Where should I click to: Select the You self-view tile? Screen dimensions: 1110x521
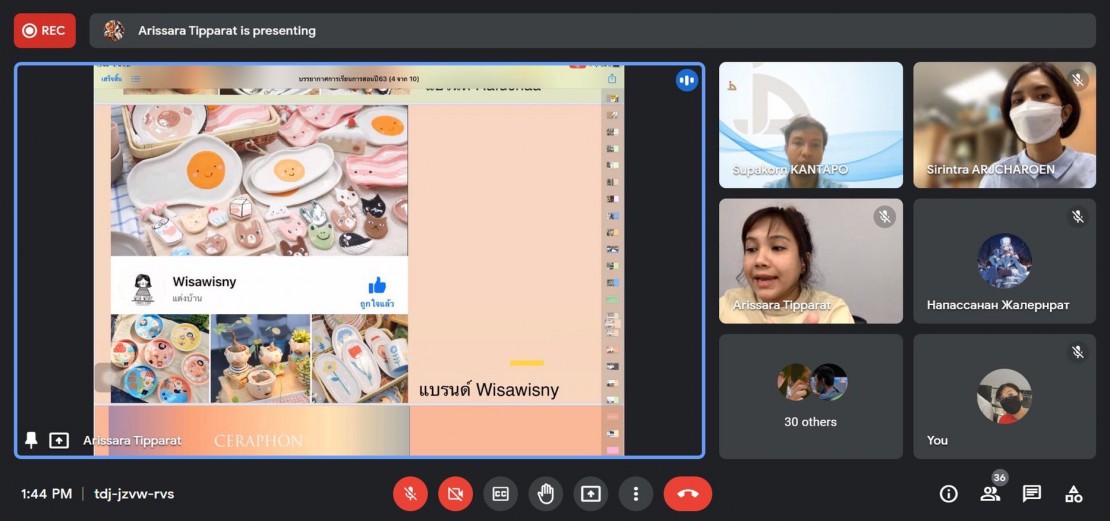(x=1005, y=396)
